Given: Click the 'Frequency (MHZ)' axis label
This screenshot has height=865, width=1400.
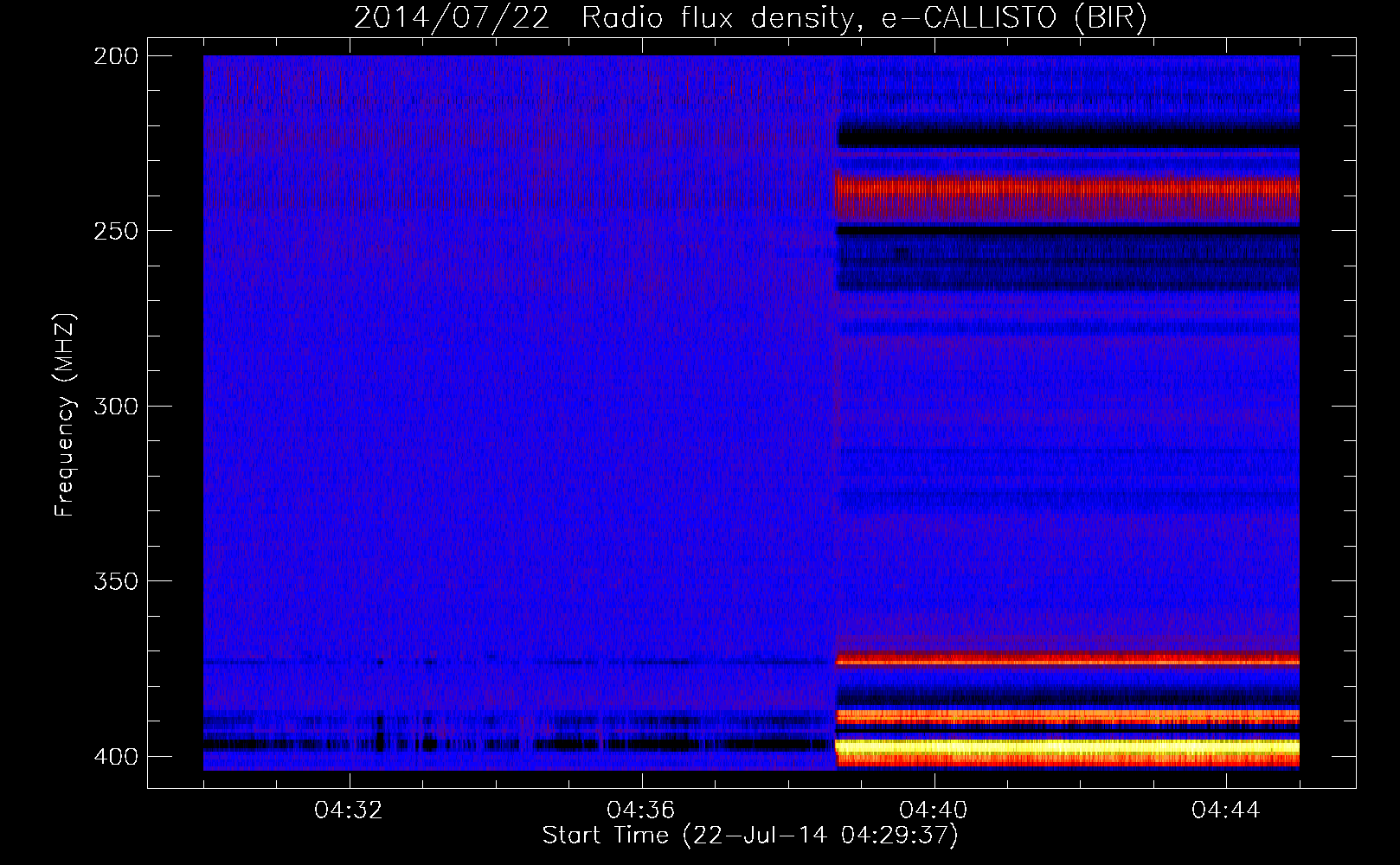Looking at the screenshot, I should pyautogui.click(x=65, y=415).
